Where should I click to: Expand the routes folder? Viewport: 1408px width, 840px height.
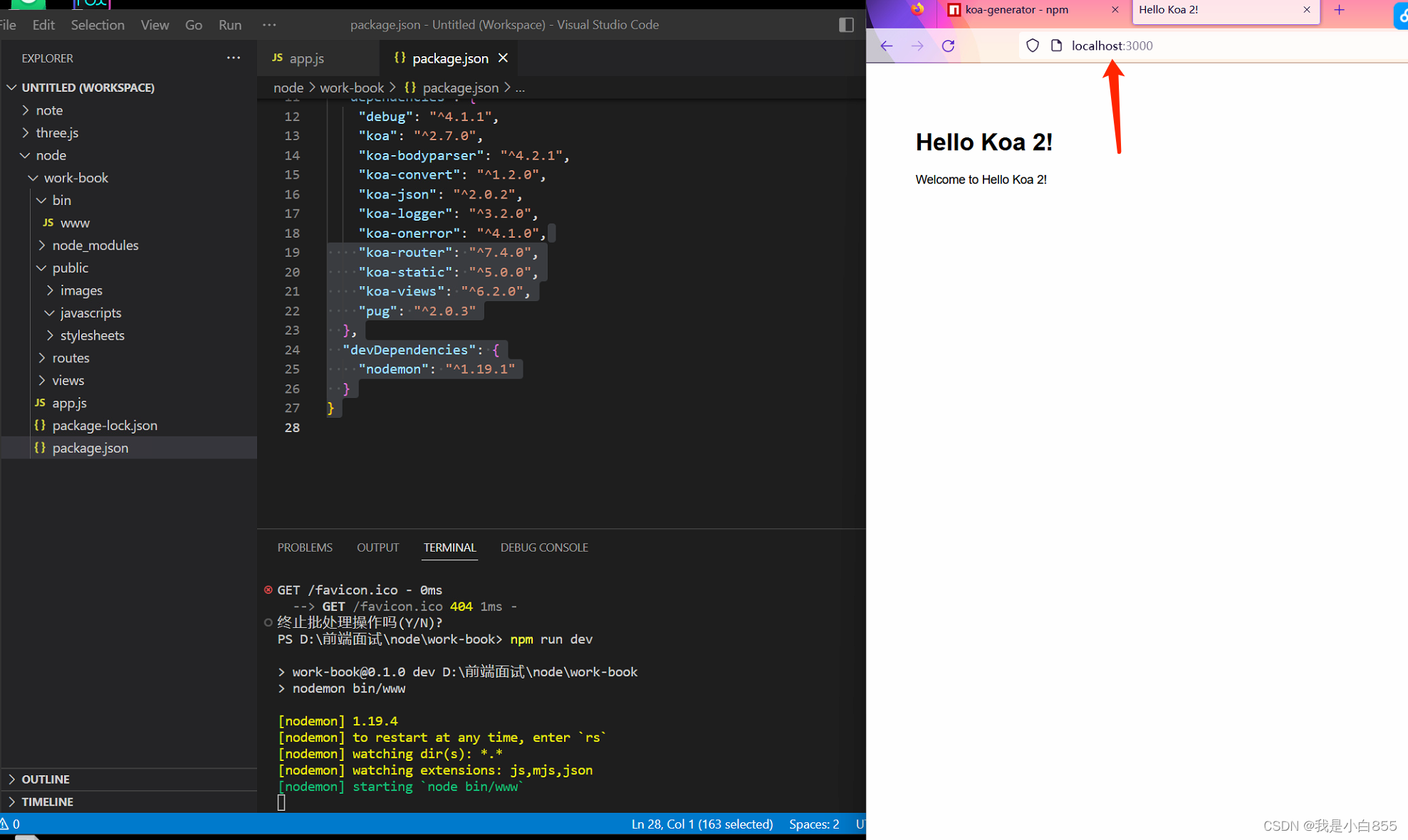point(71,357)
